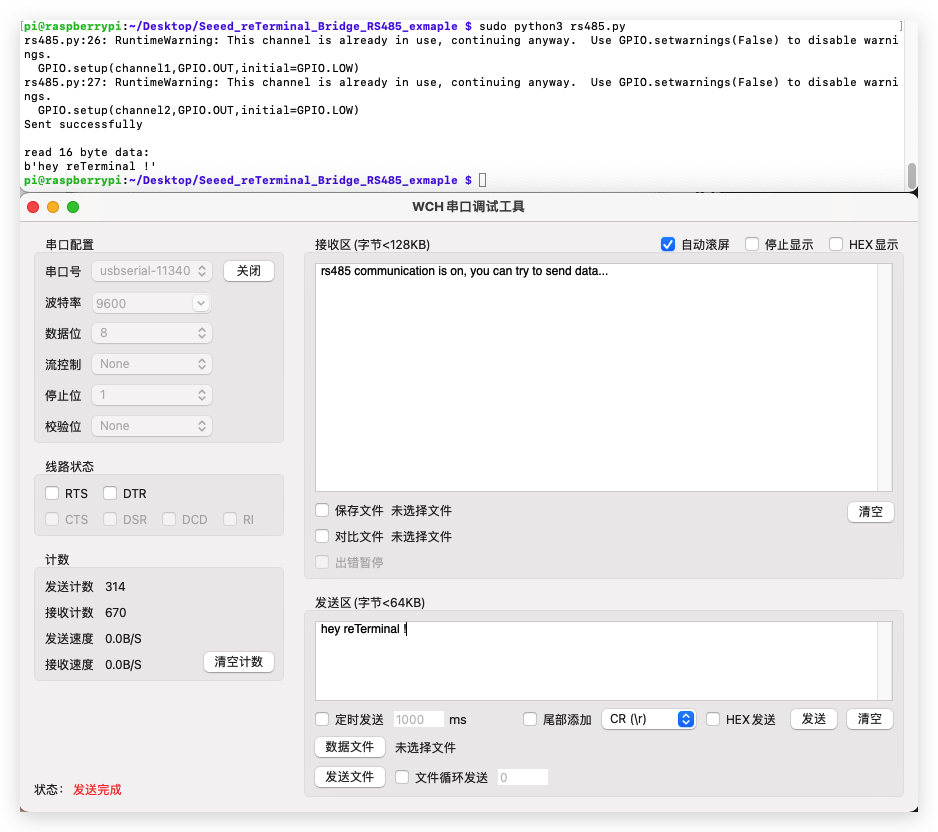Click the terminal prompt cursor
938x832 pixels.
tap(483, 180)
